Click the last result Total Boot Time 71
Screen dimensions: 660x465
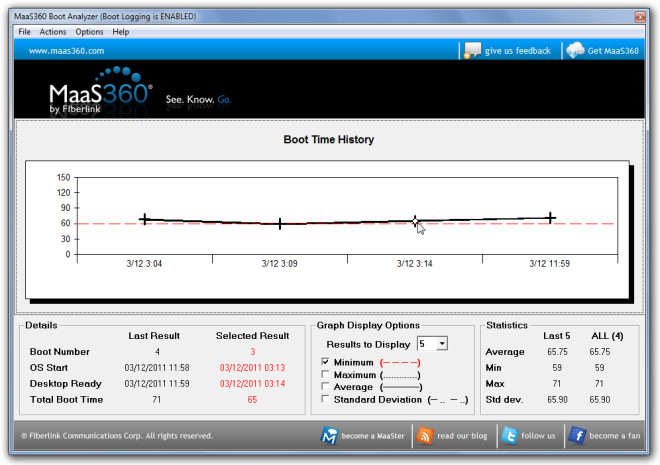[x=157, y=399]
